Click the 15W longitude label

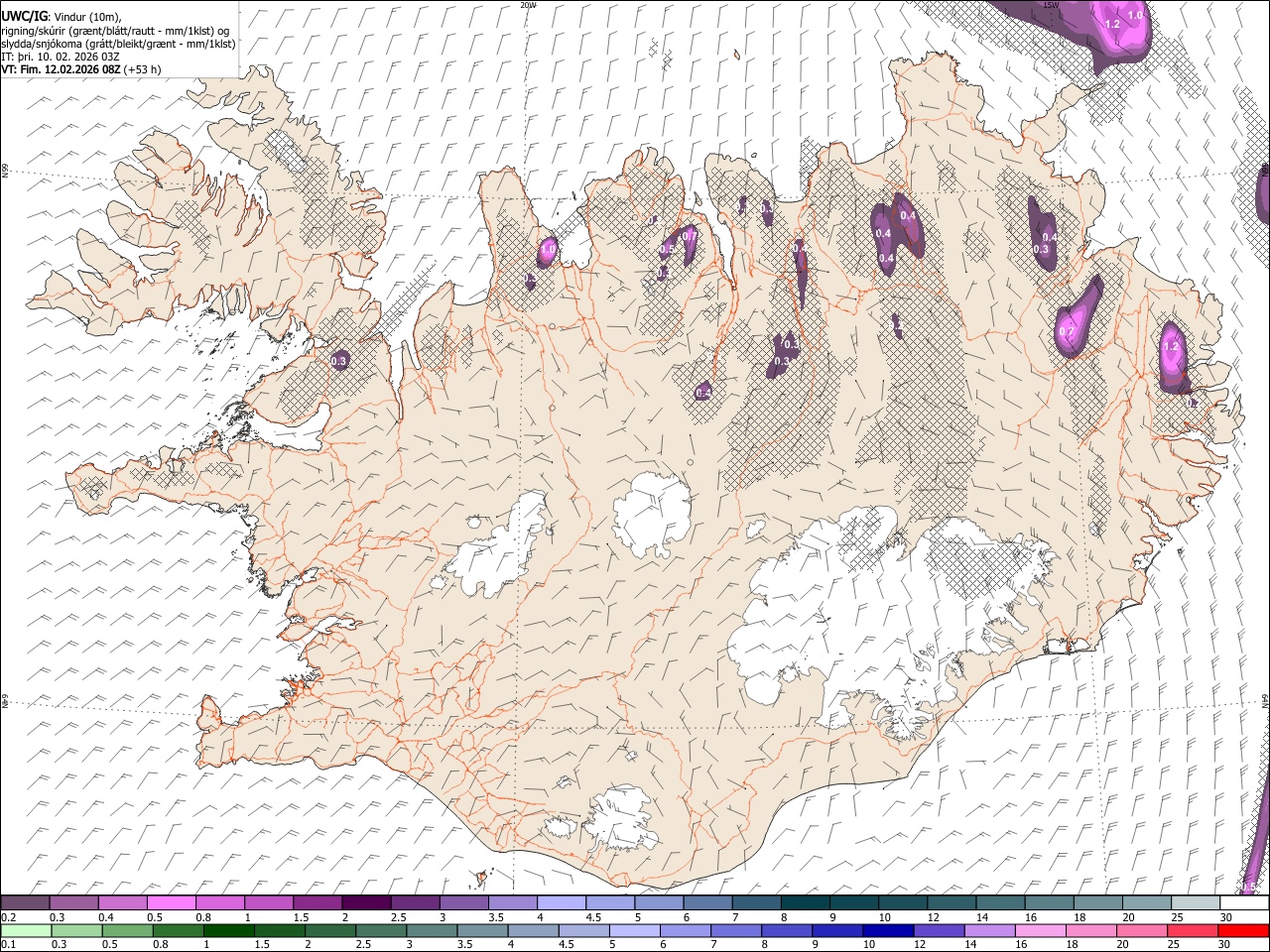coord(1050,5)
